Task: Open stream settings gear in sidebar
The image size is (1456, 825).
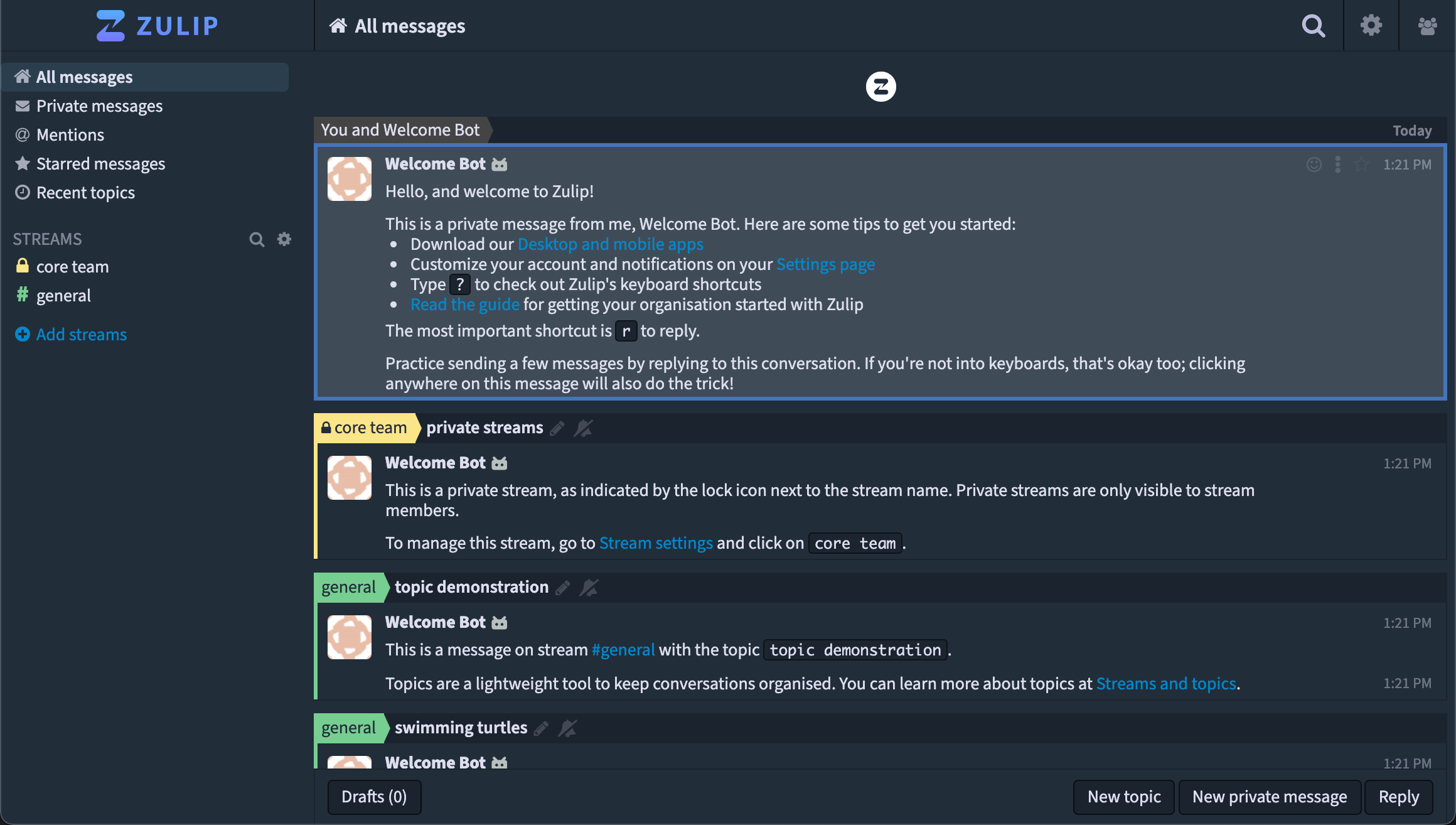Action: point(284,239)
